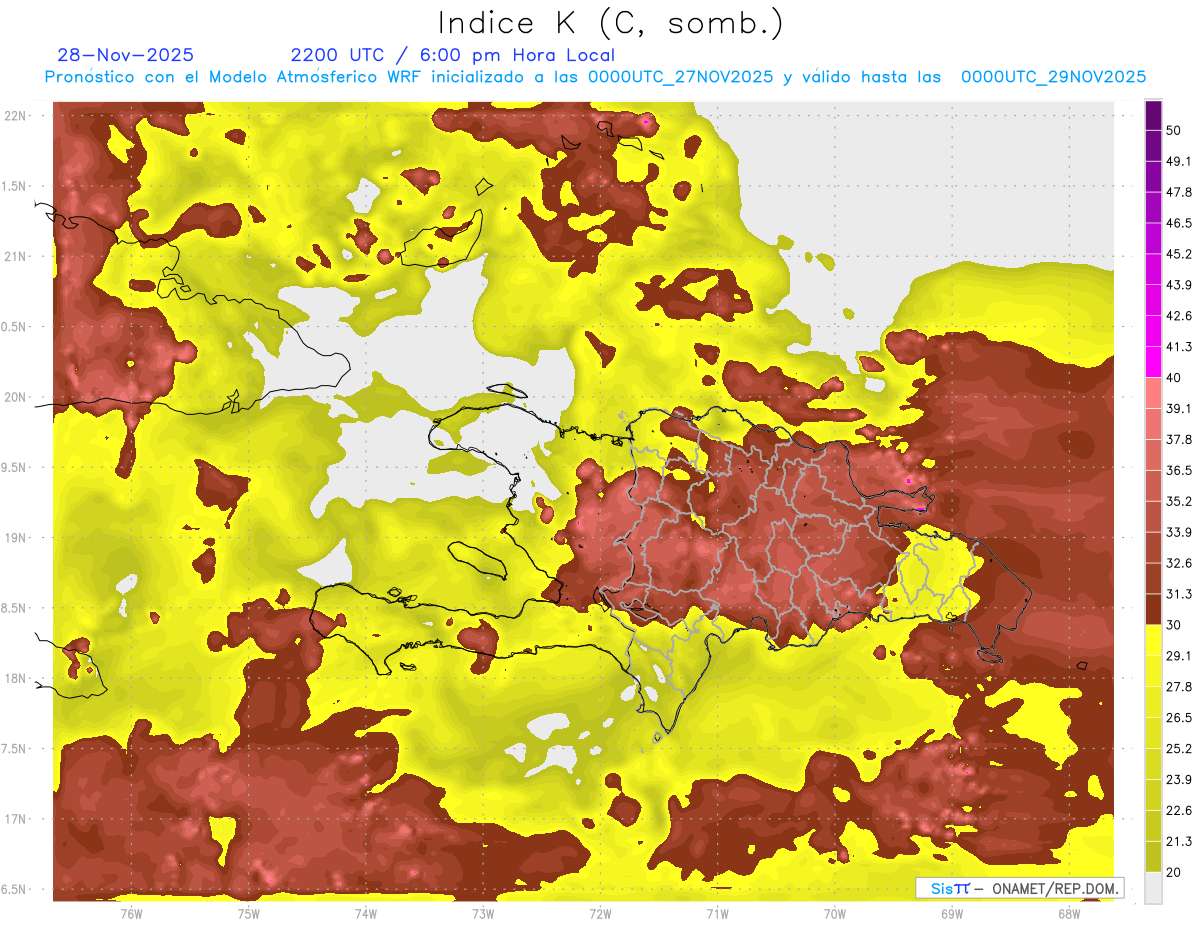1200x927 pixels.
Task: Click the colorbar value 30
Action: click(1174, 625)
